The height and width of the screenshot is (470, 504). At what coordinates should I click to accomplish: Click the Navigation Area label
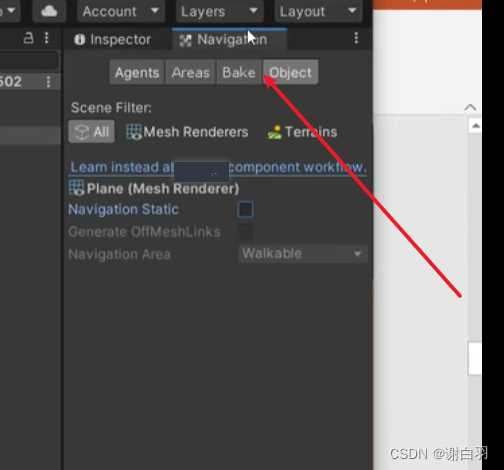coord(119,254)
